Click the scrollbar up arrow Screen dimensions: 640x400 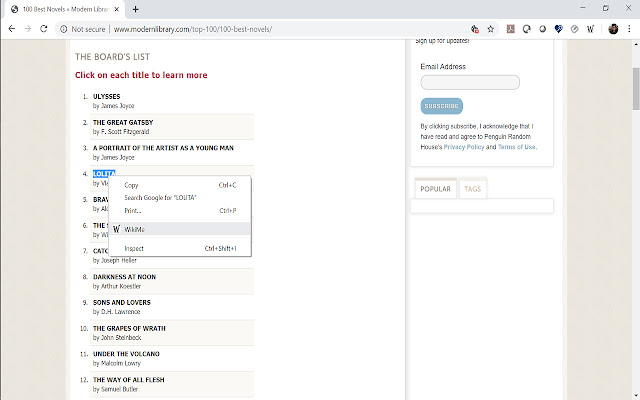pyautogui.click(x=636, y=43)
